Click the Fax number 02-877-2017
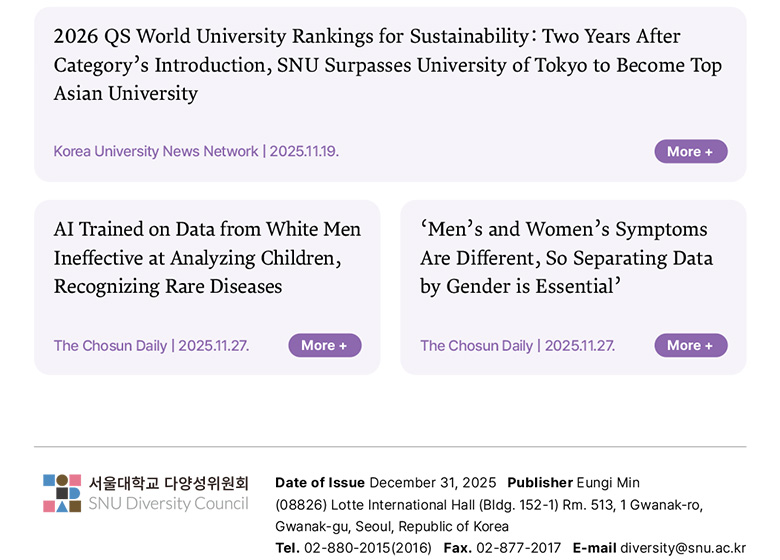Image resolution: width=780 pixels, height=560 pixels. pos(518,548)
